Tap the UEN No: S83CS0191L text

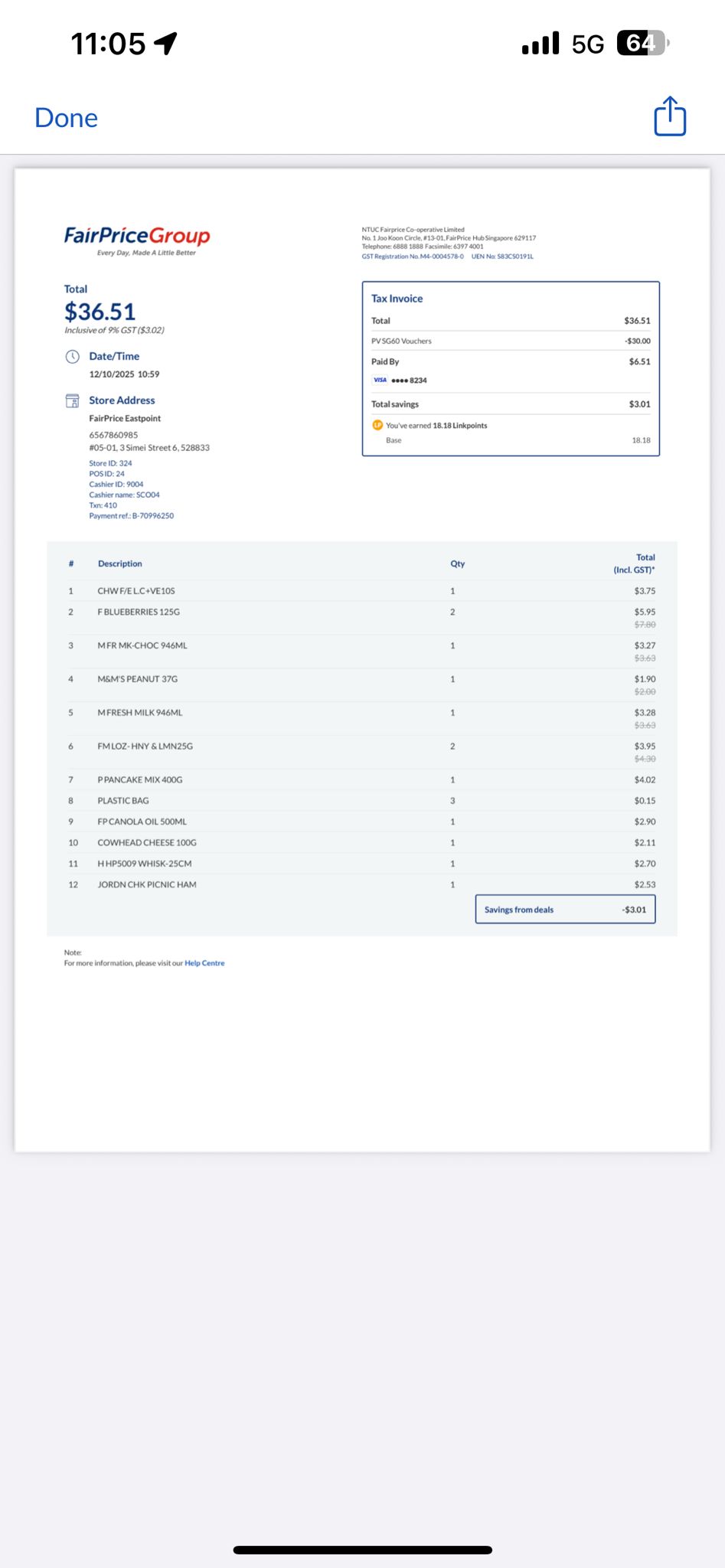click(x=502, y=256)
